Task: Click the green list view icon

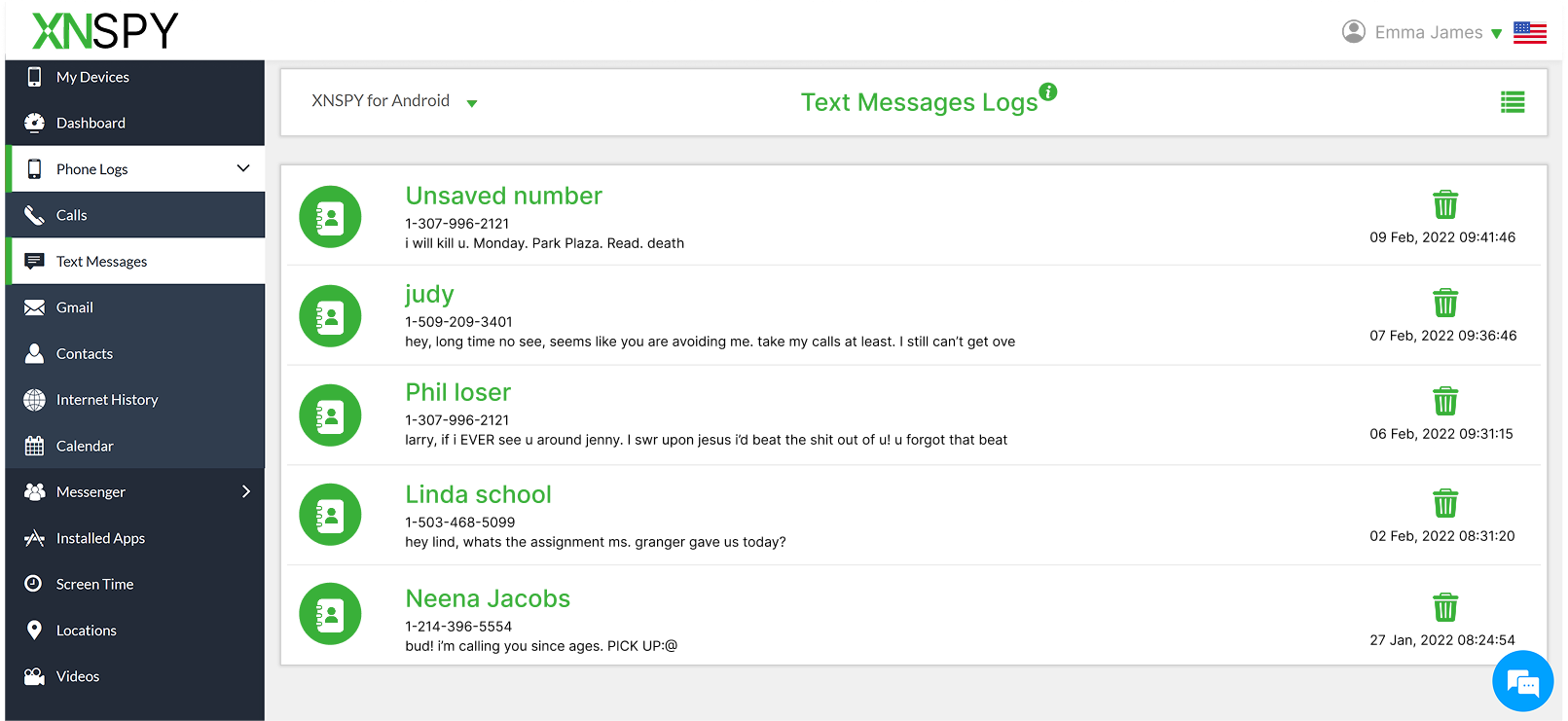Action: tap(1512, 102)
